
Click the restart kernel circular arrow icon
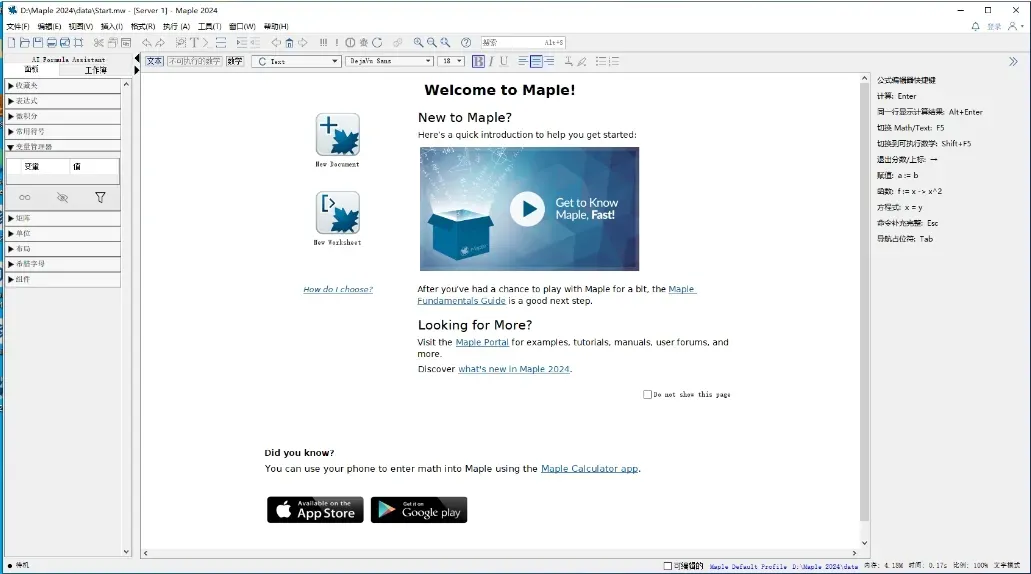tap(377, 43)
